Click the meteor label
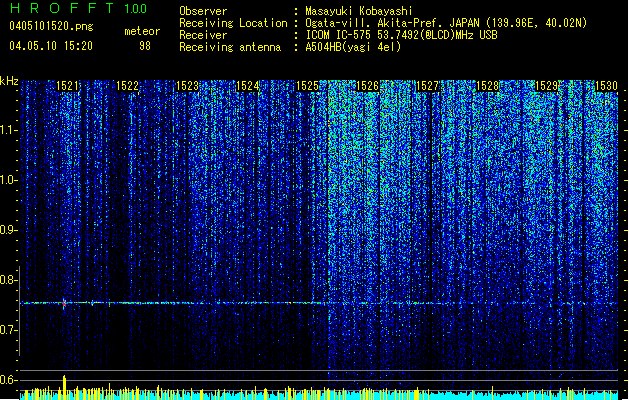Viewport: 629px width, 400px height. (x=142, y=31)
